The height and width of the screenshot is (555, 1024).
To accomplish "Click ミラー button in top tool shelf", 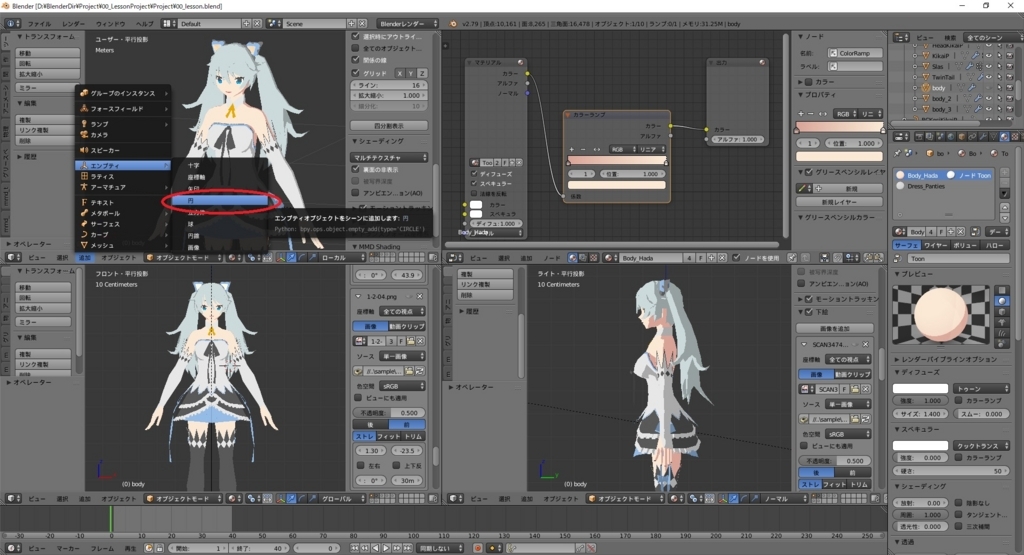I will (x=44, y=87).
